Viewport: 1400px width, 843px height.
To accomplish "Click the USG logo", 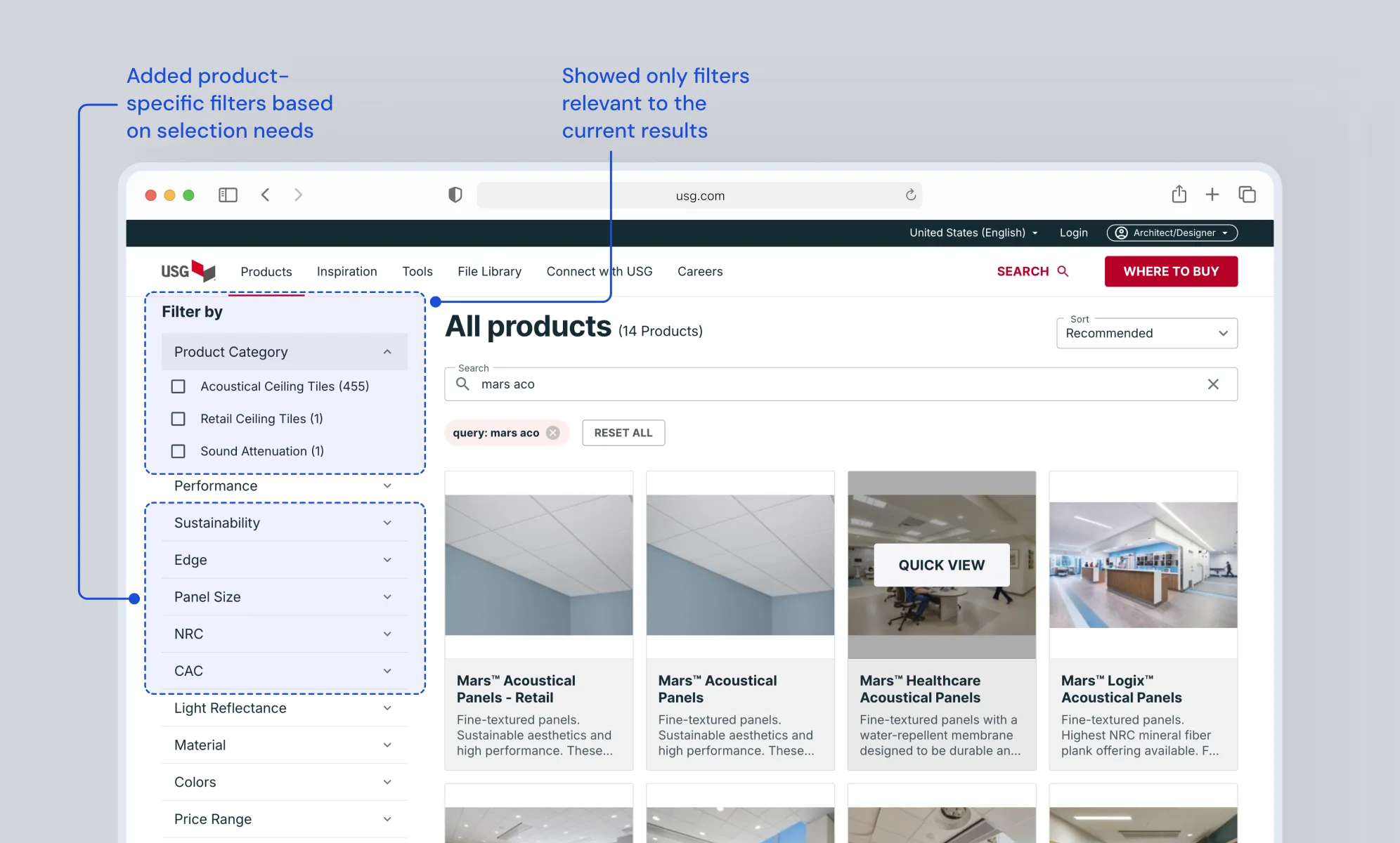I will (188, 271).
